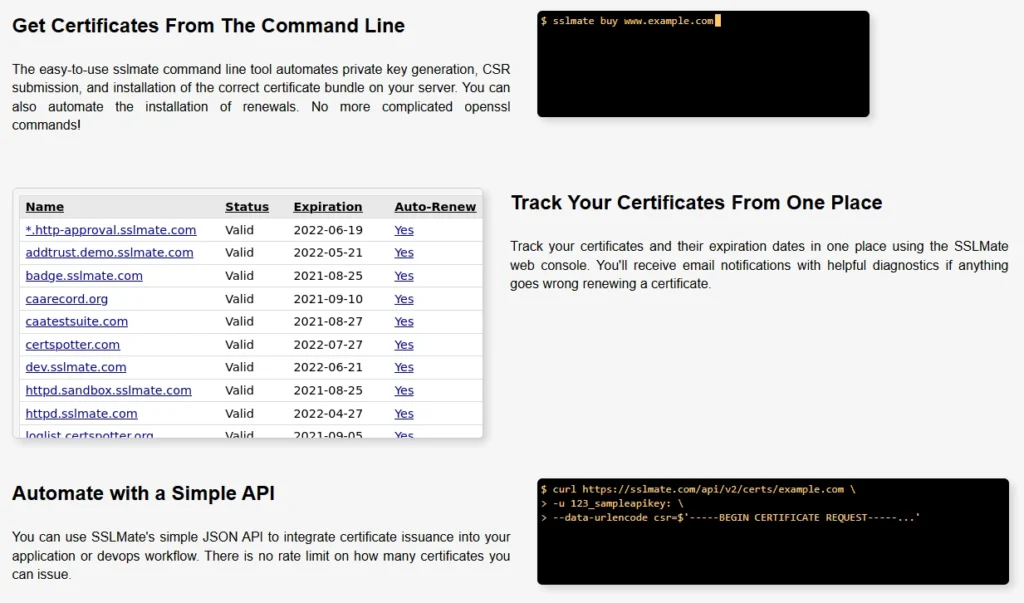Click the 2022-07-27 expiration date cell
Image resolution: width=1024 pixels, height=603 pixels.
point(328,344)
